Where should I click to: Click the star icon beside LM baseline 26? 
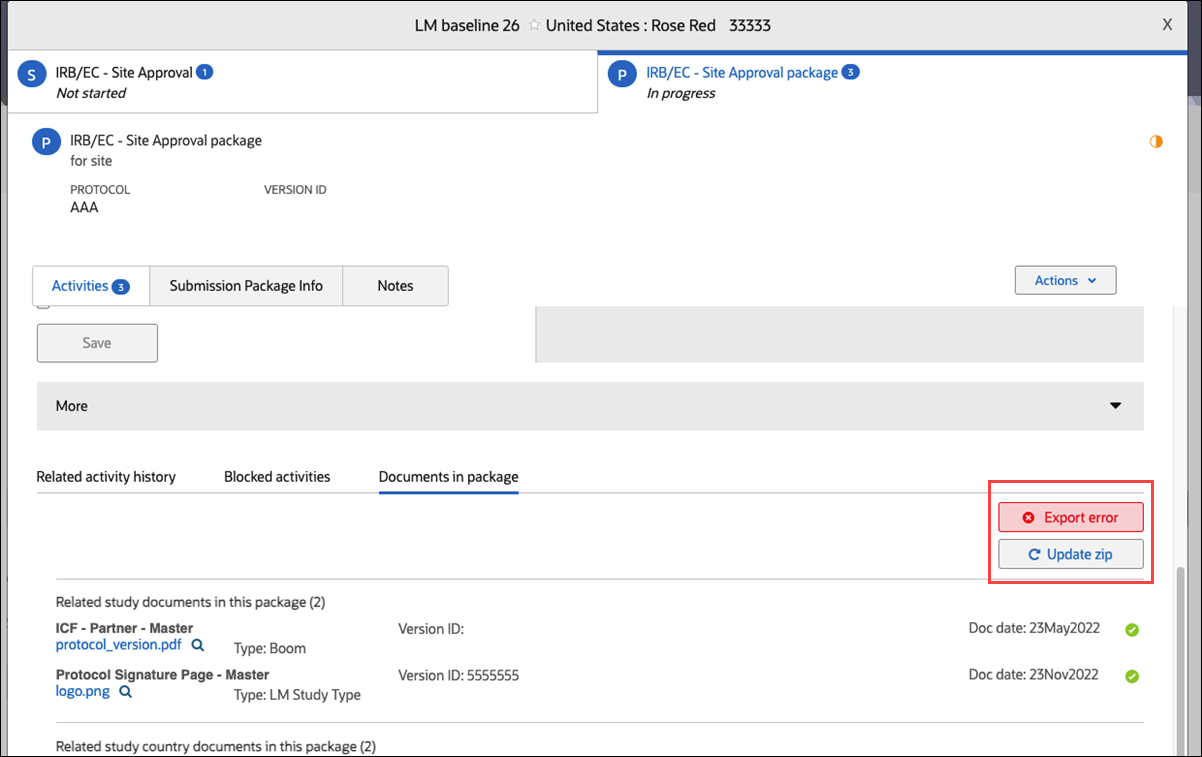[533, 26]
